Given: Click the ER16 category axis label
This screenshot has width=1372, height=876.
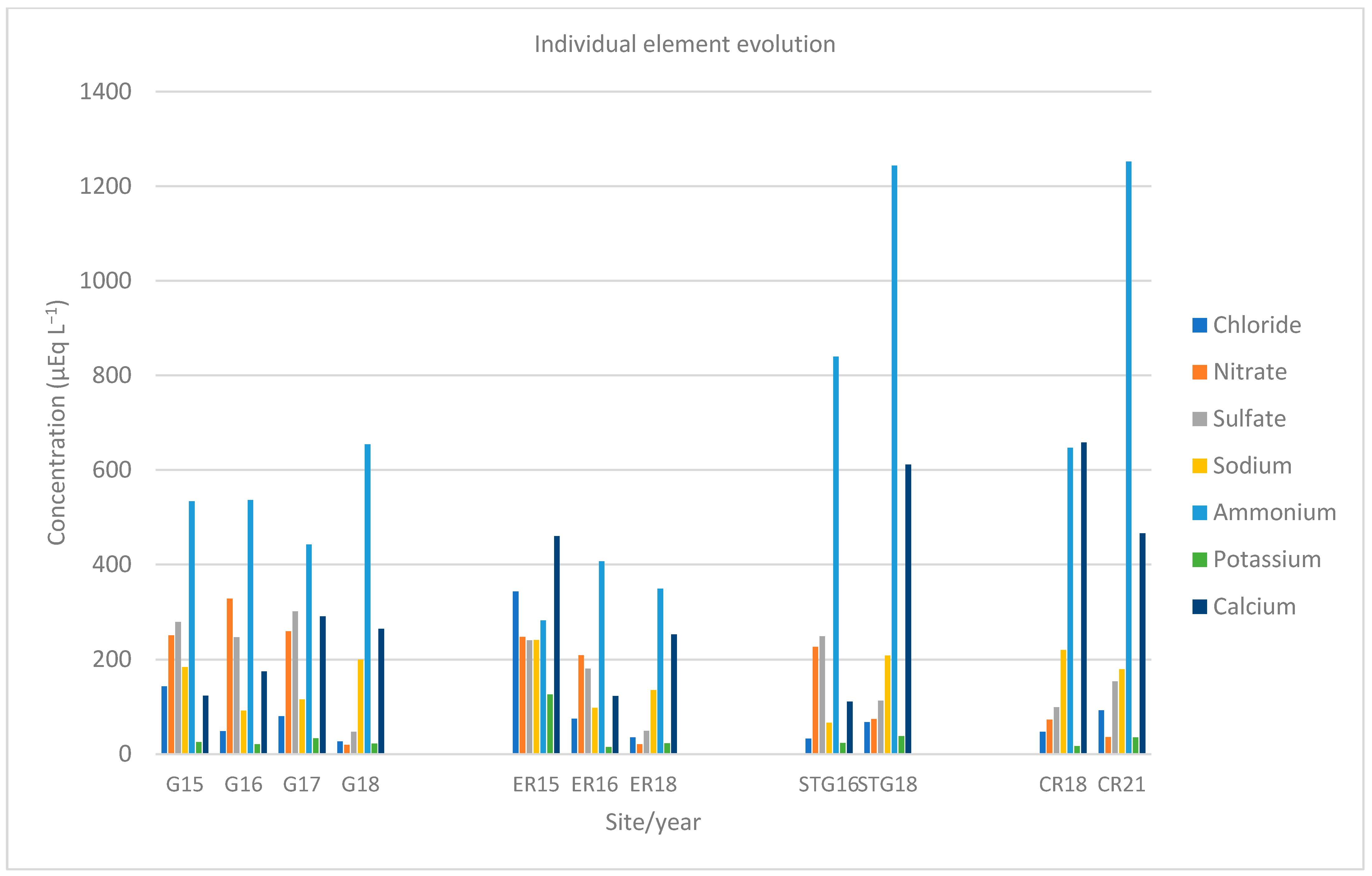Looking at the screenshot, I should click(x=594, y=784).
